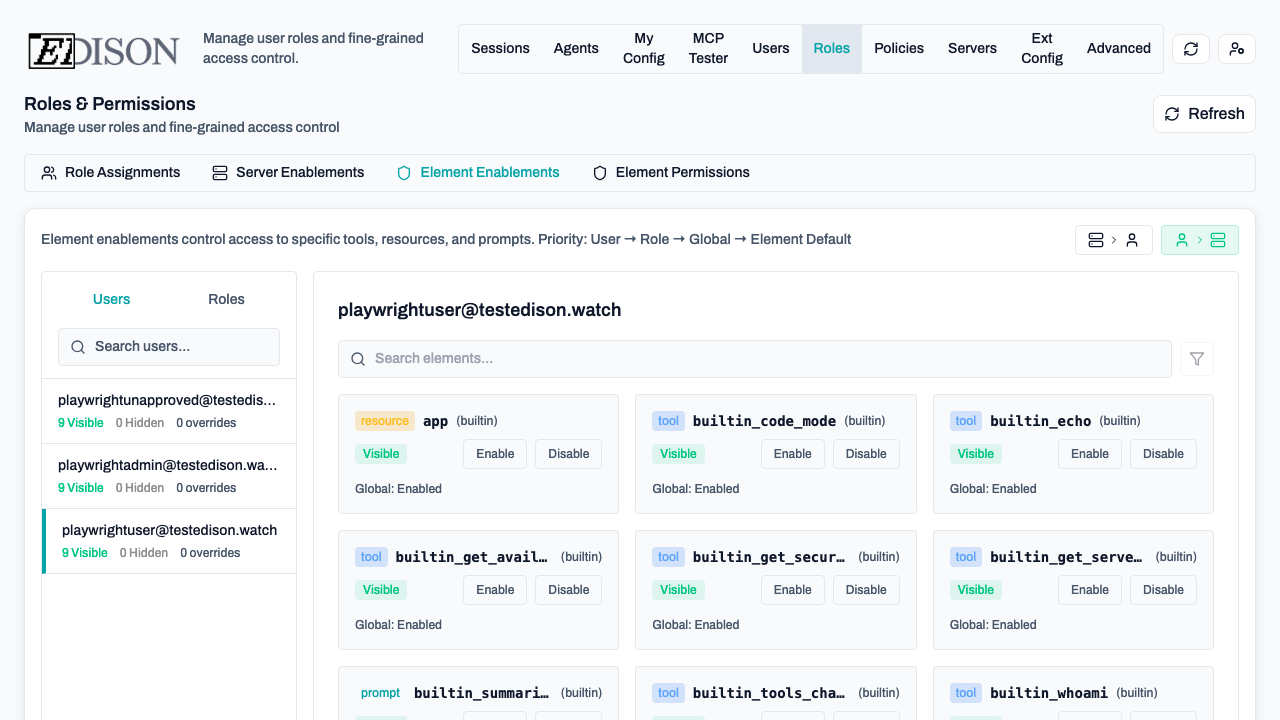Select playwrightunapproved user in list
Screen dimensions: 1280x720
168,411
